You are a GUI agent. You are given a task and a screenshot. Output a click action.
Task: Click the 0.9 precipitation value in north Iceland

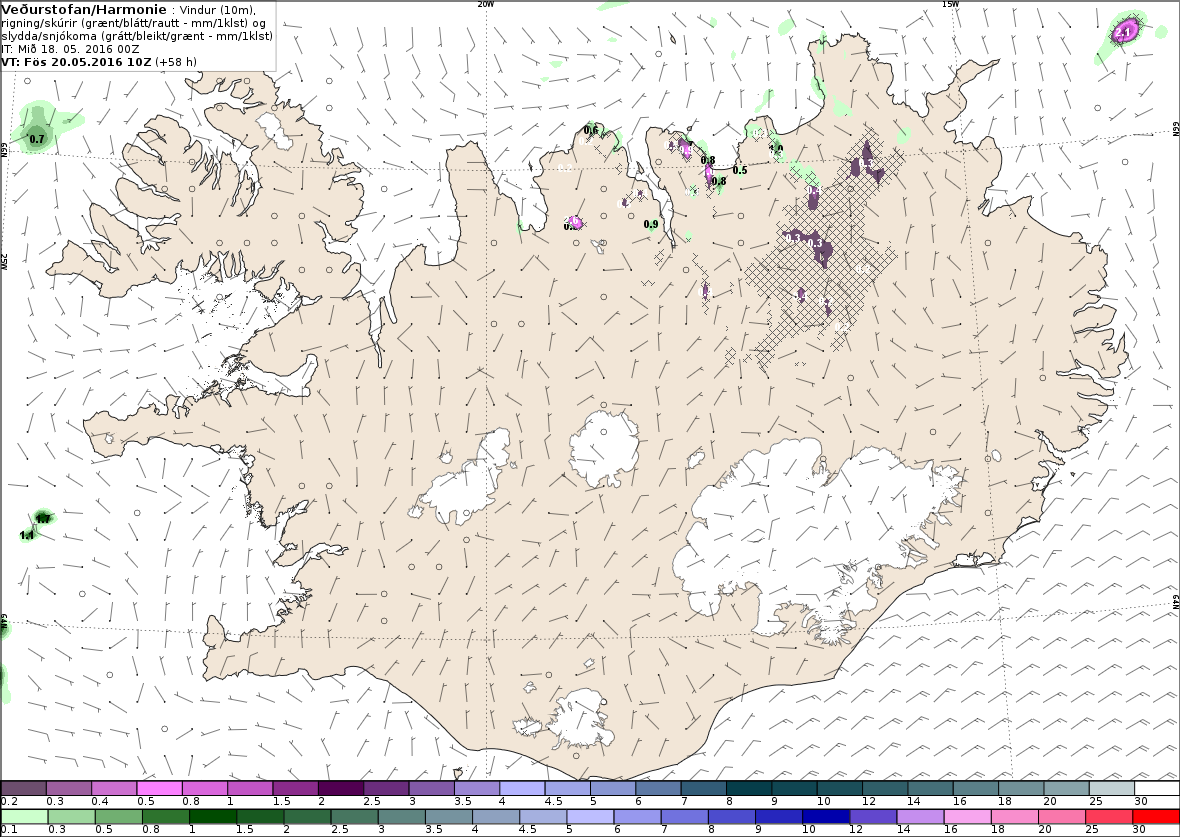tap(652, 224)
